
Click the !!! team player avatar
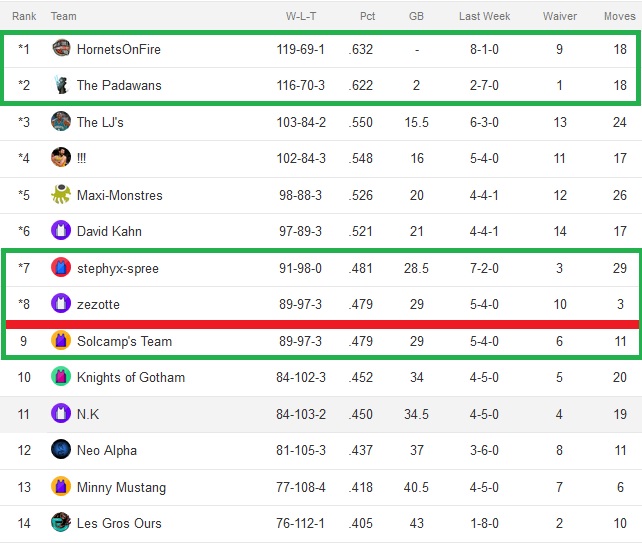click(61, 157)
